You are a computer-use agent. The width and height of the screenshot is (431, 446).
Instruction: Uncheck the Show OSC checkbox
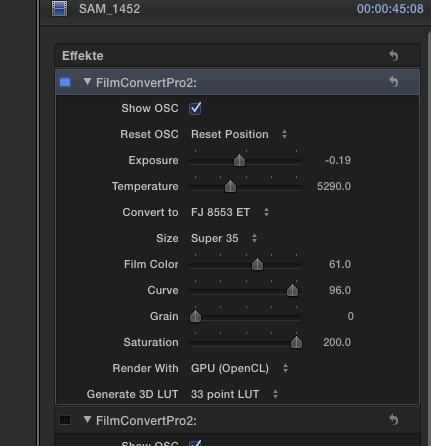195,108
